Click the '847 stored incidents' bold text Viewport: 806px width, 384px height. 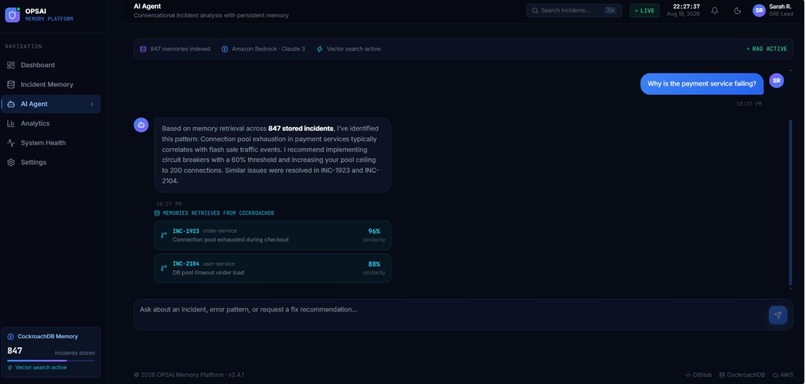click(301, 129)
